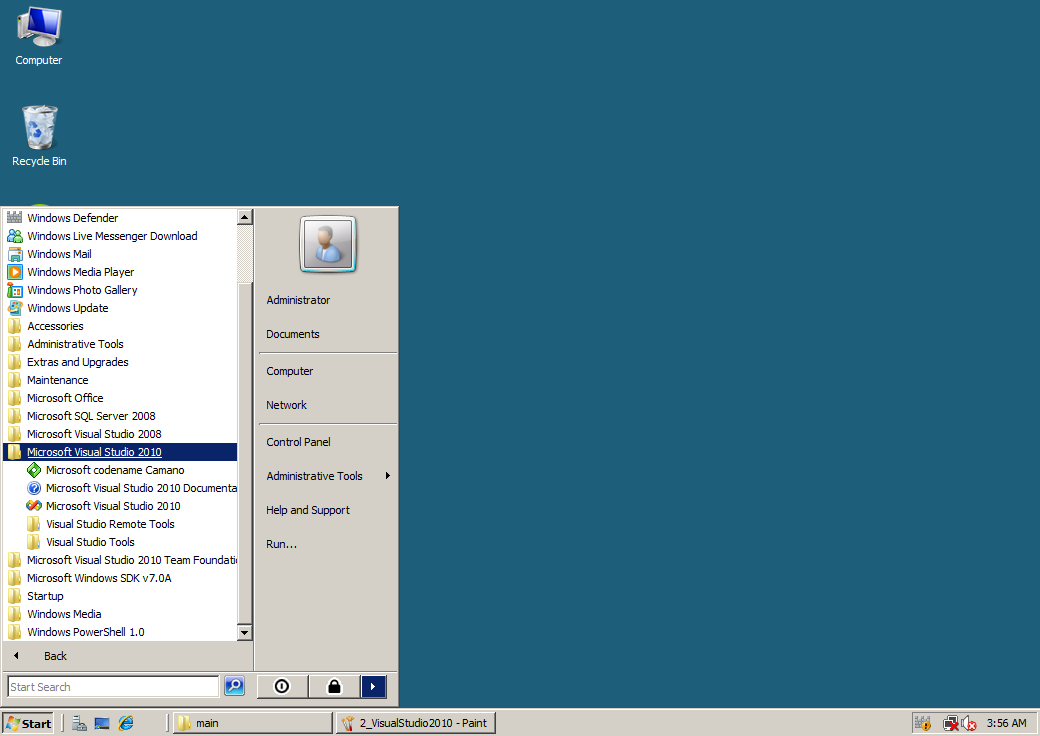The image size is (1040, 736).
Task: Click the Windows Live Messenger Download icon
Action: (x=15, y=235)
